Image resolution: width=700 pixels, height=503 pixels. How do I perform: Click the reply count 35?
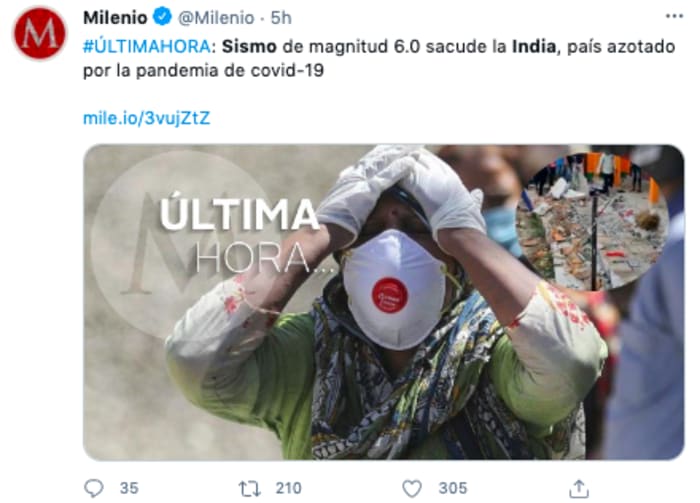[129, 488]
